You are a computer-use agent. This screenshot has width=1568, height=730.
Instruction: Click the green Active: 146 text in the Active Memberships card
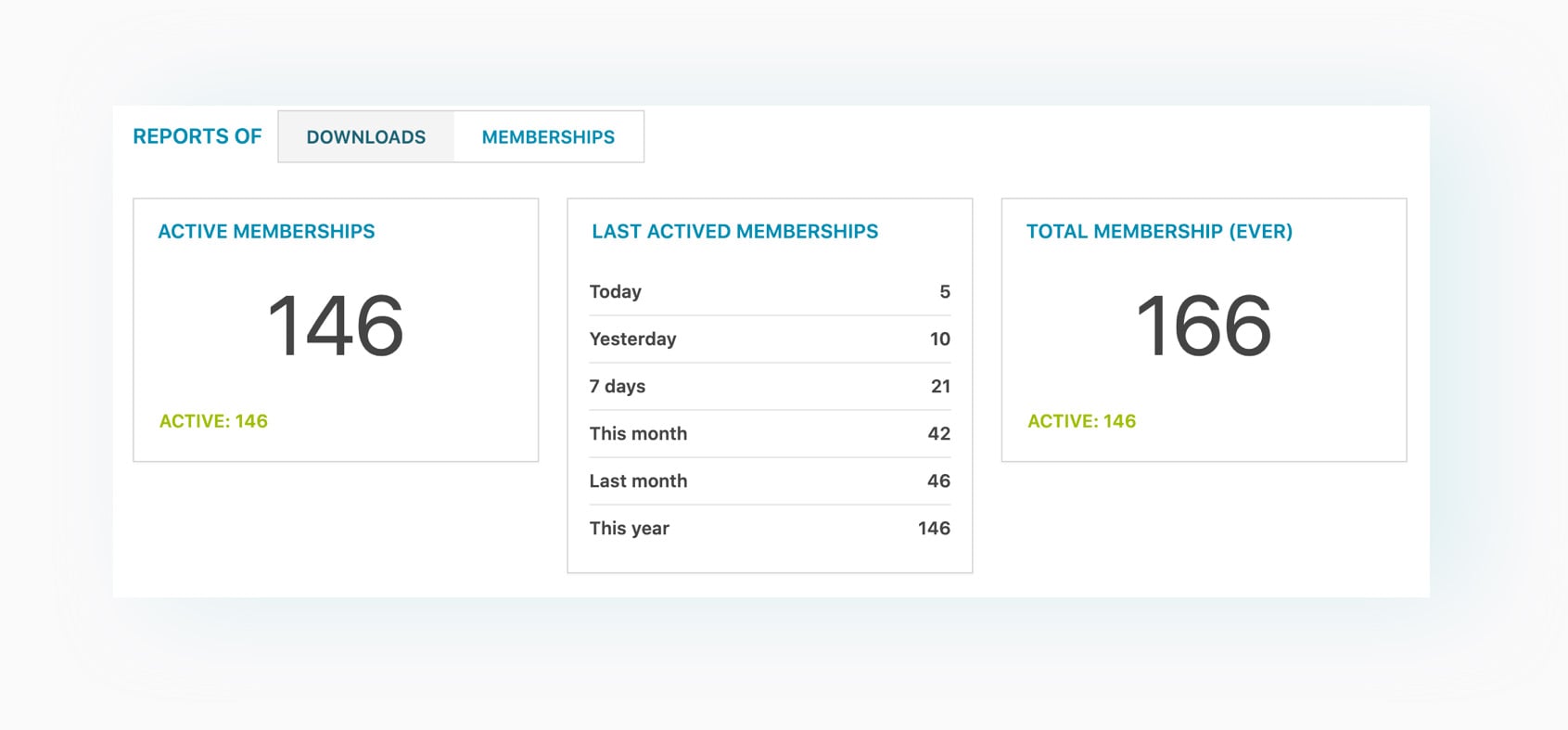click(213, 421)
